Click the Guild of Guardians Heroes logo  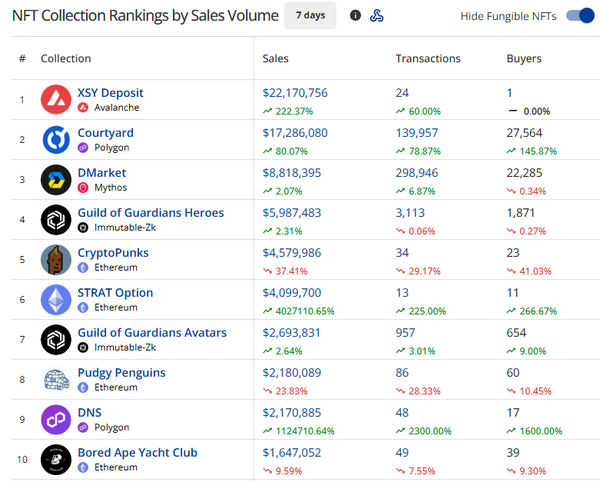coord(56,220)
